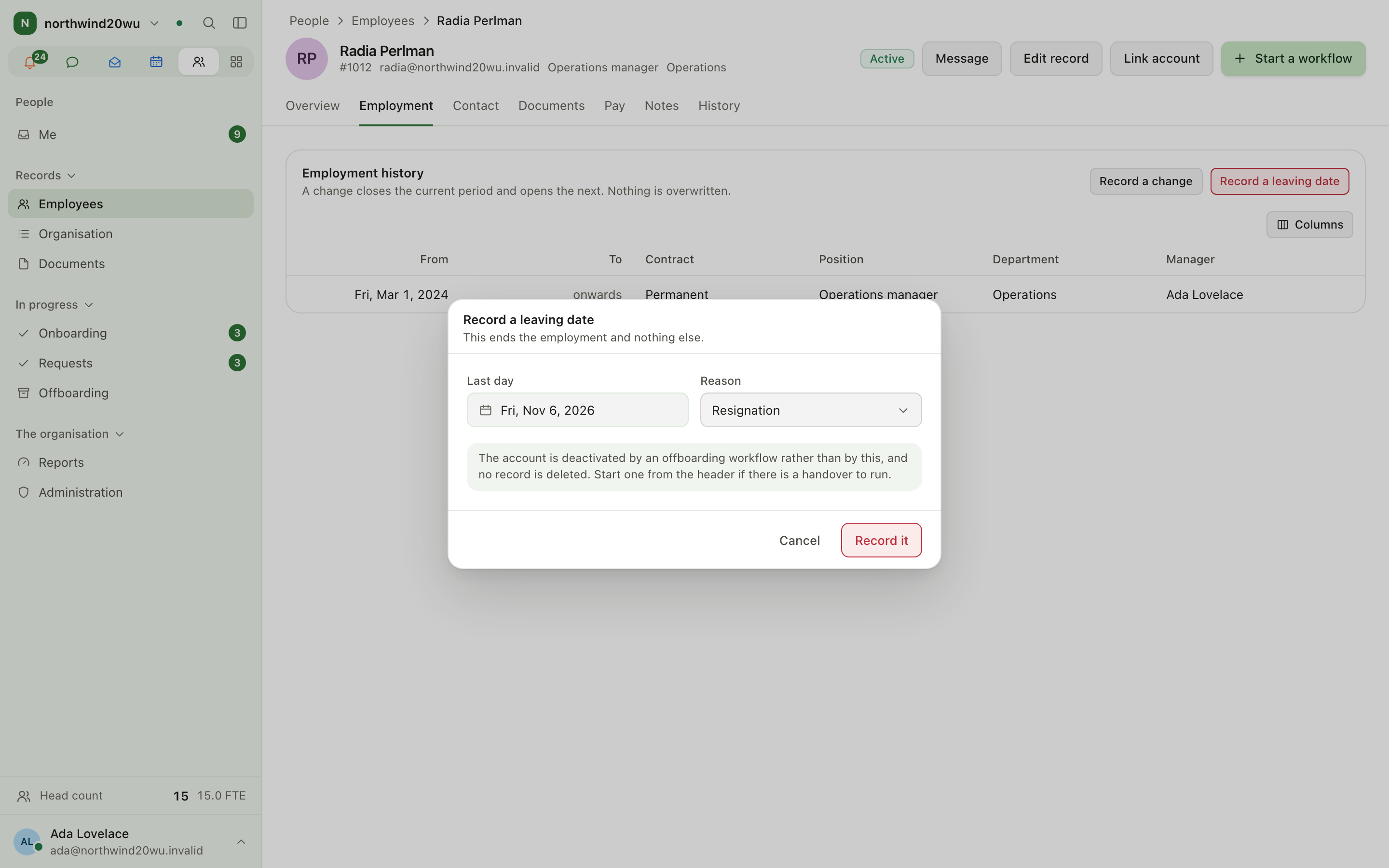
Task: Click the AL avatar of Ada Lovelace
Action: (27, 841)
